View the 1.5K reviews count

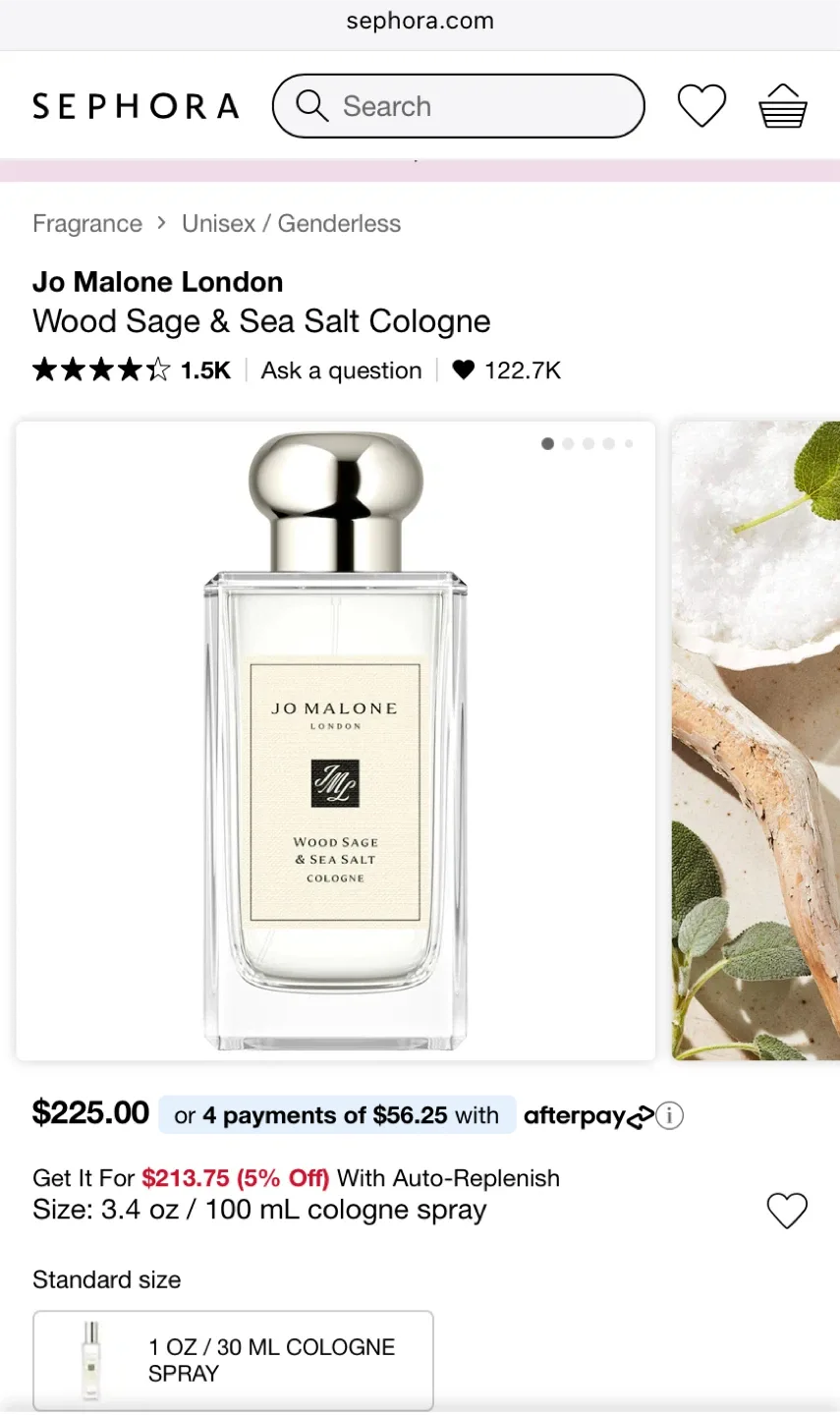point(205,370)
